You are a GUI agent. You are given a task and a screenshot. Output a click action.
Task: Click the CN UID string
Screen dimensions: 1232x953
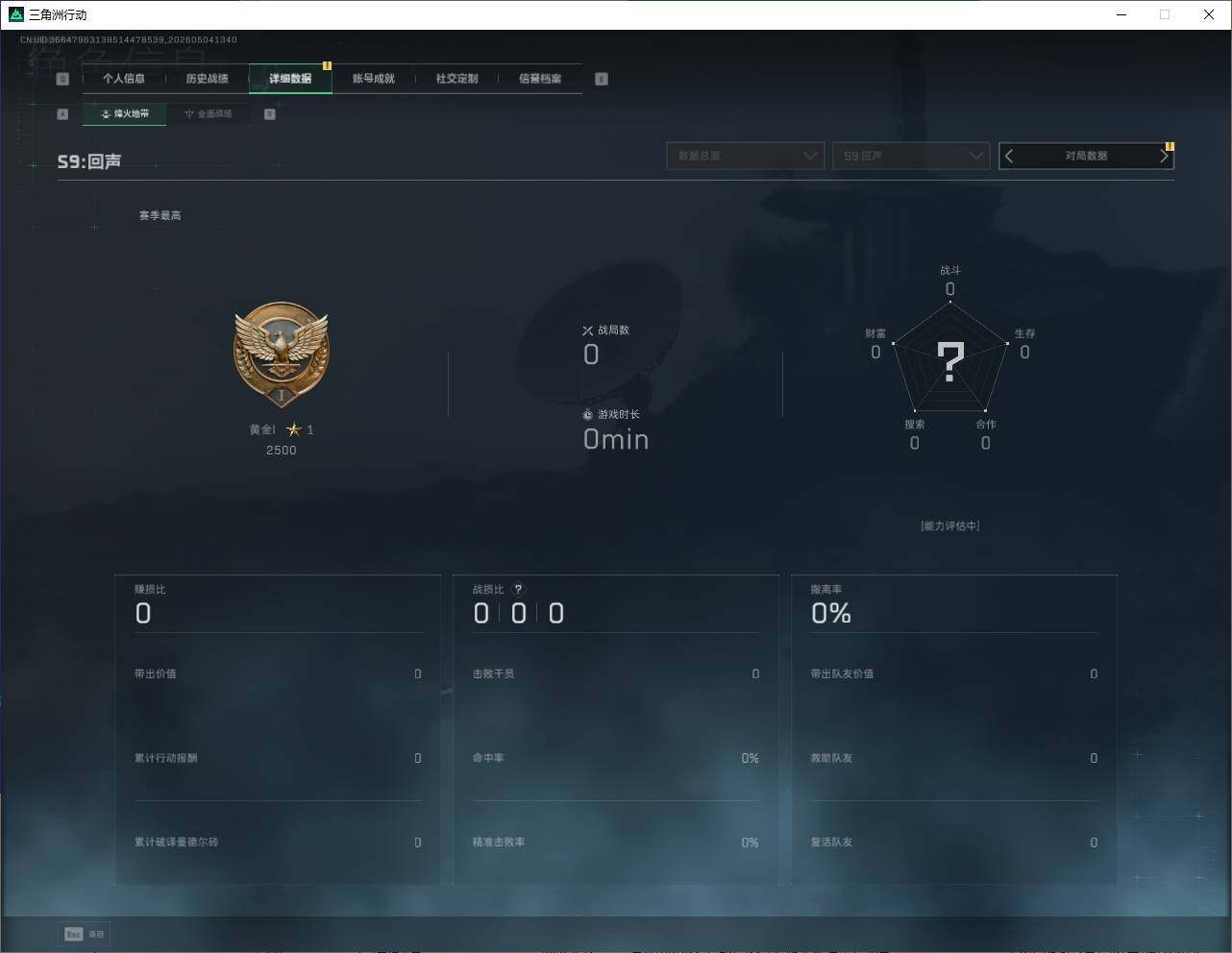pyautogui.click(x=129, y=40)
